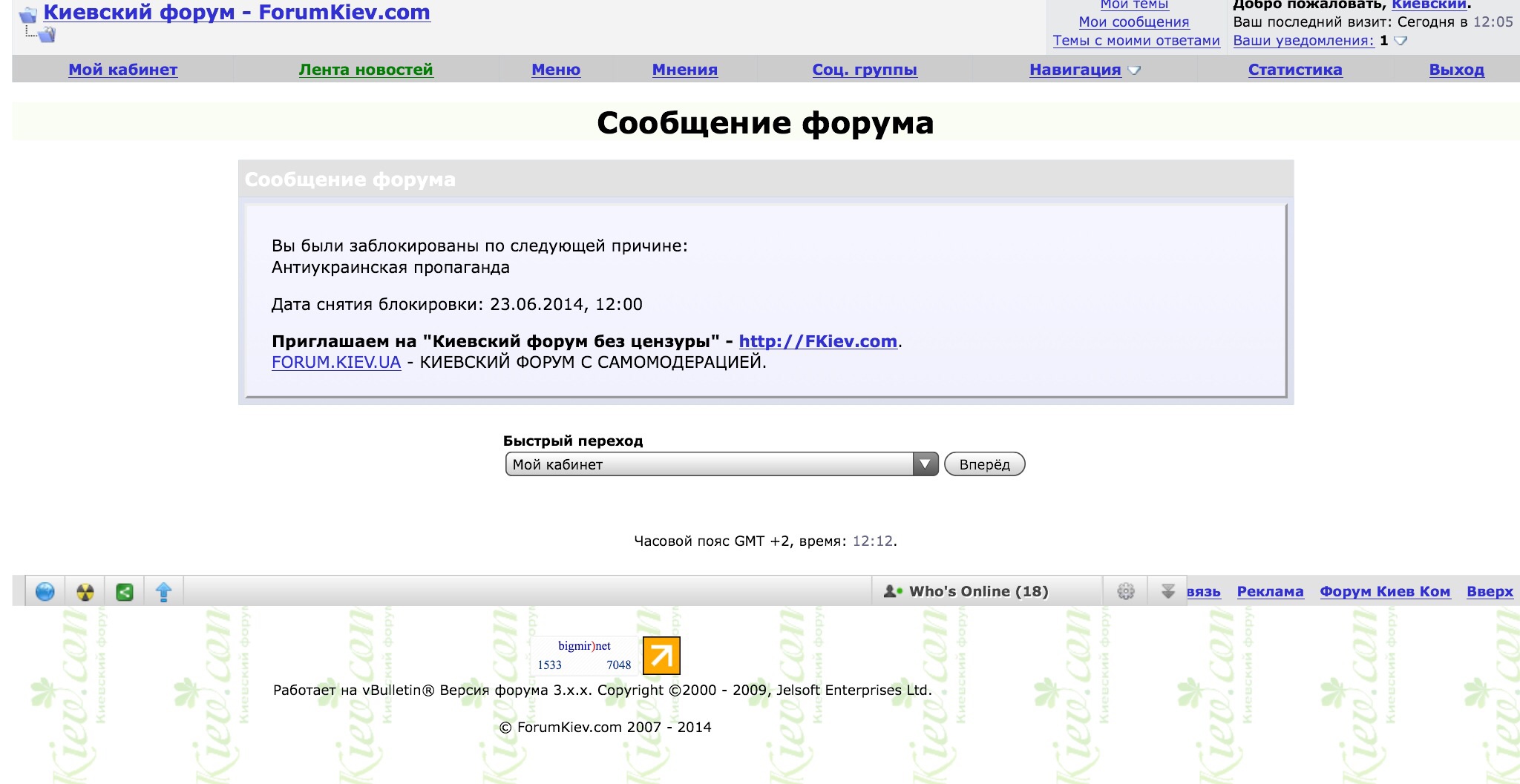This screenshot has height=784, width=1520.
Task: Click the globe icon in bottom toolbar
Action: coord(45,592)
